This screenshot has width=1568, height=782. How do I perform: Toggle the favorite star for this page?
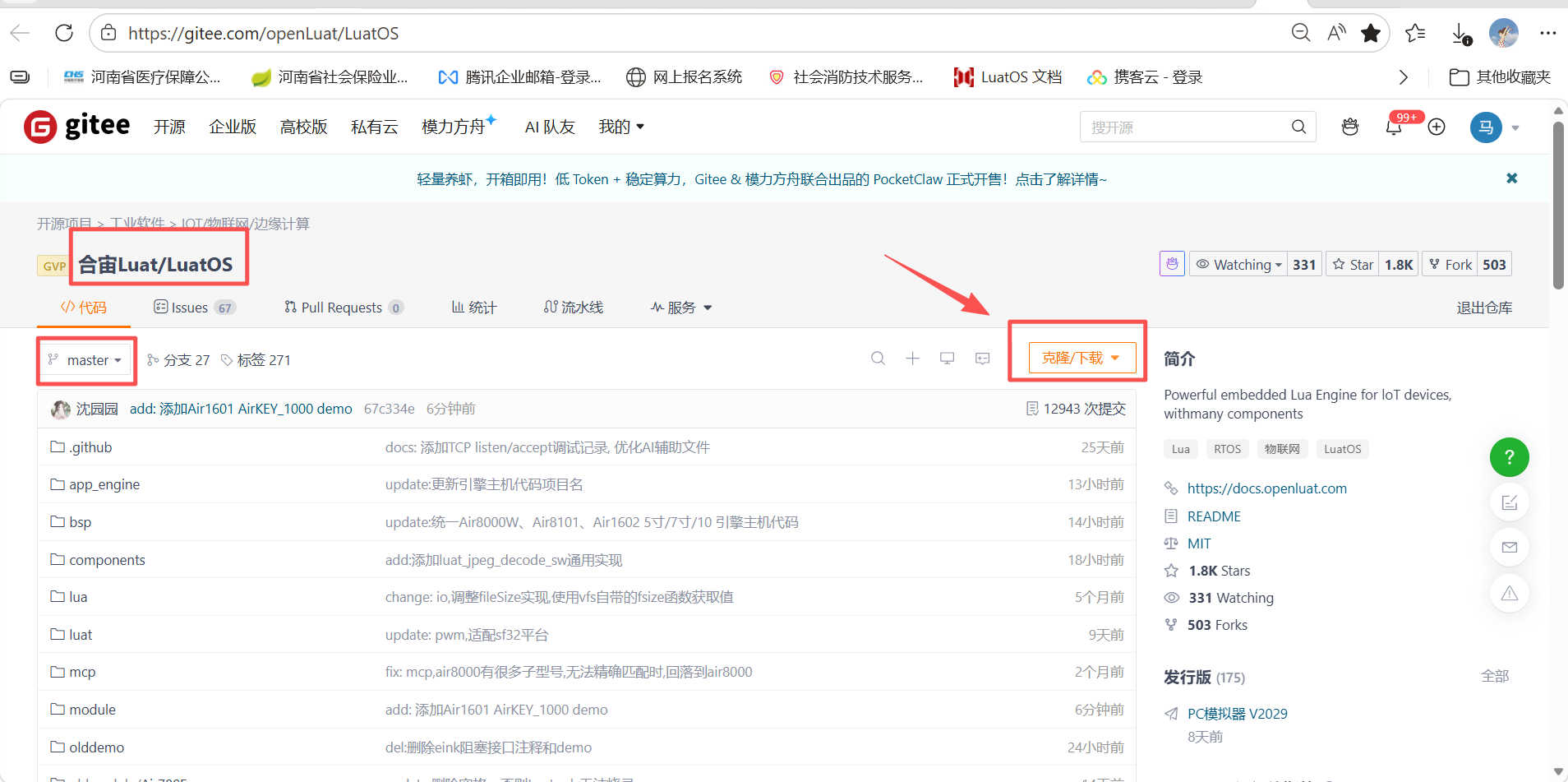pos(1371,33)
